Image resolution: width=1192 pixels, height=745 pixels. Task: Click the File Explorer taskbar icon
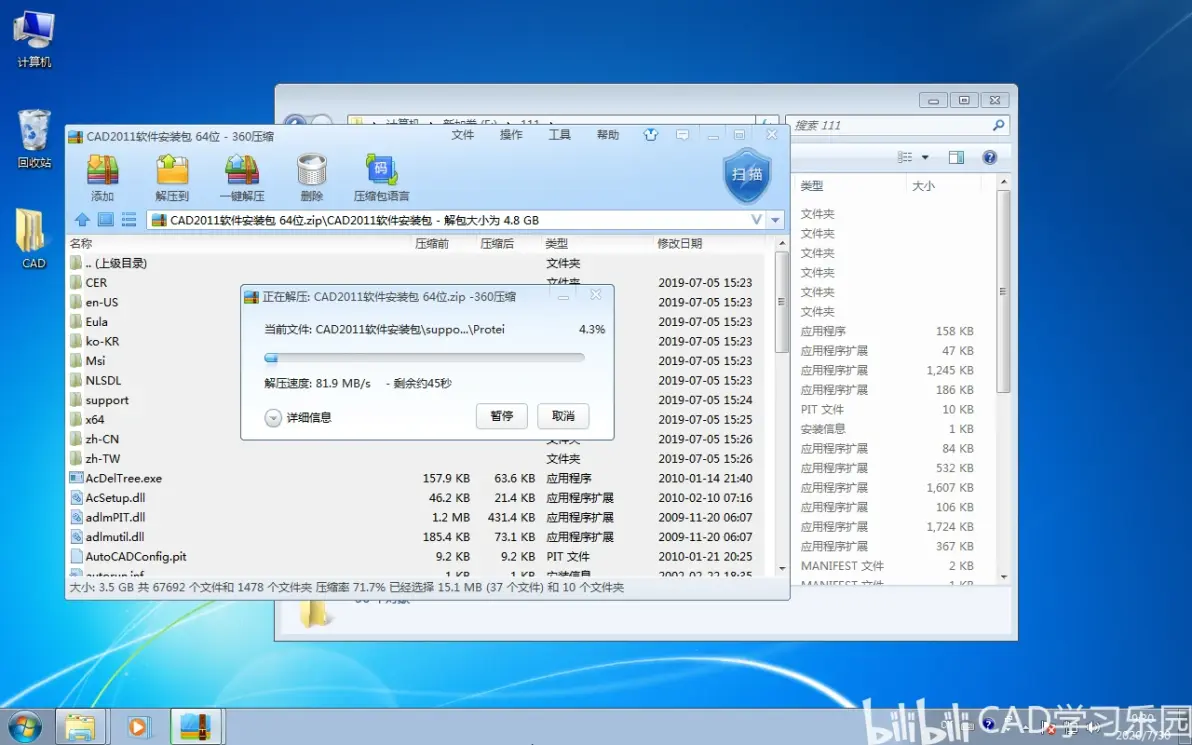coord(80,728)
